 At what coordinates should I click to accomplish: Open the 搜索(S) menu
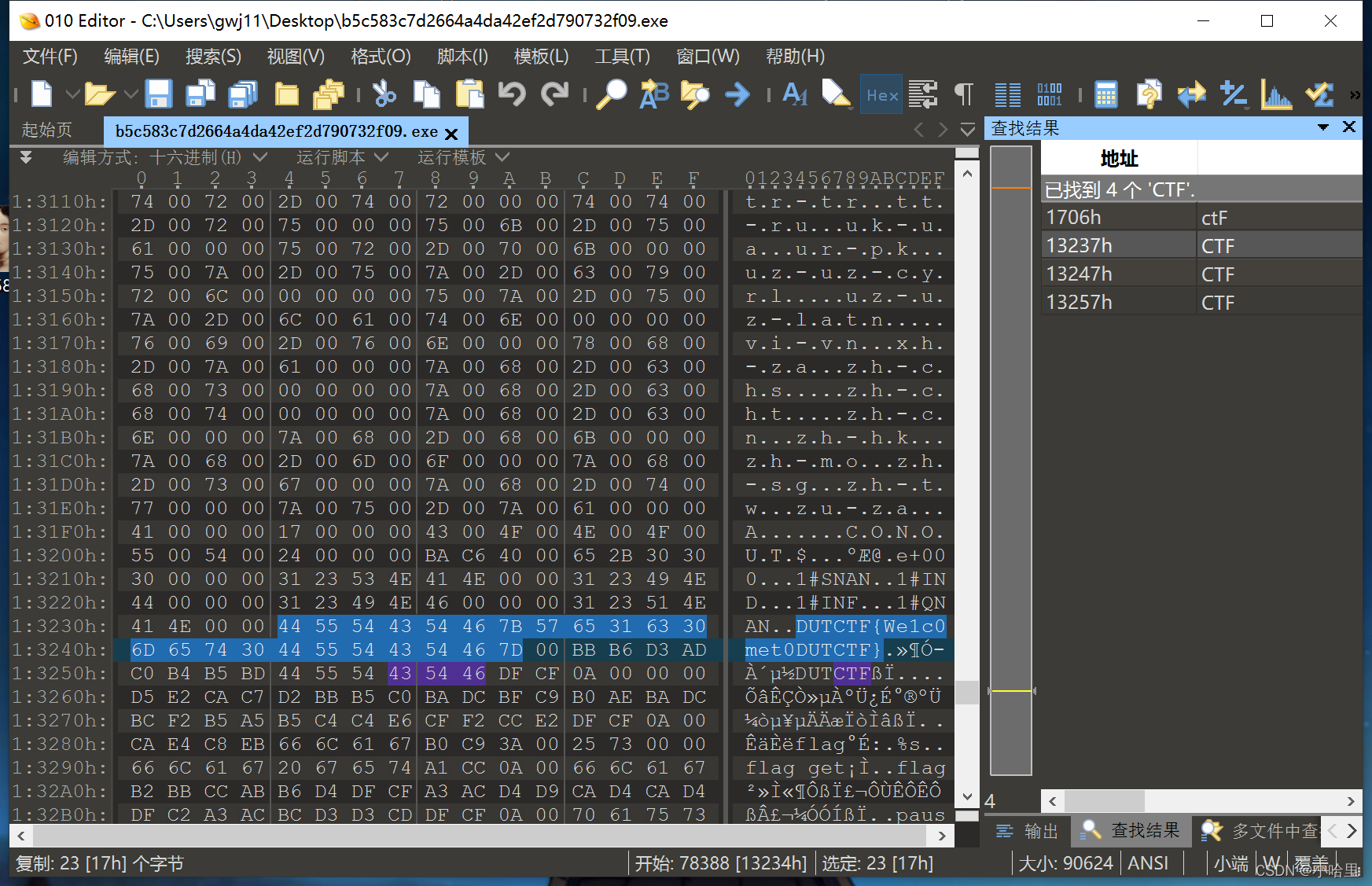pyautogui.click(x=213, y=57)
